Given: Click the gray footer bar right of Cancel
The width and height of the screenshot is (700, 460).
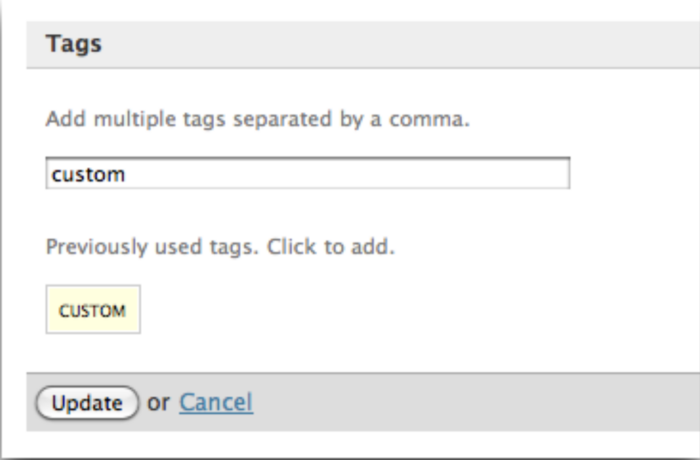Looking at the screenshot, I should point(470,403).
